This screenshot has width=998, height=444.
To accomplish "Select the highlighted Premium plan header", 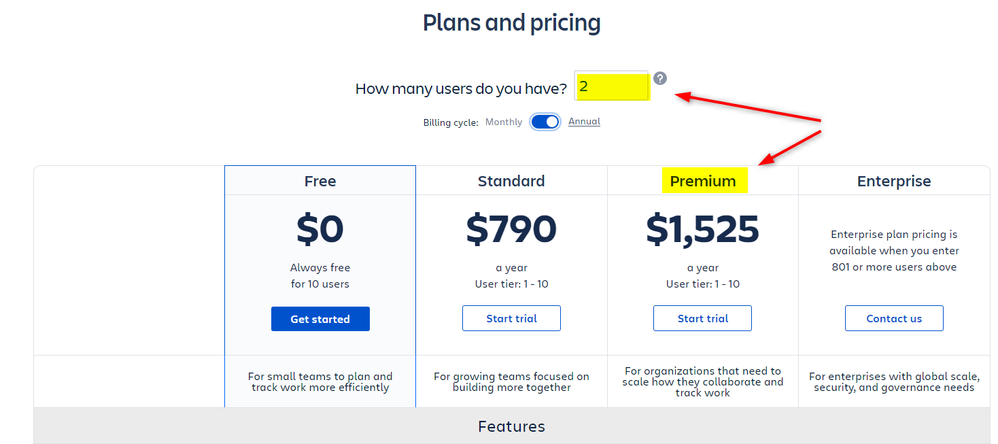I will (x=703, y=181).
